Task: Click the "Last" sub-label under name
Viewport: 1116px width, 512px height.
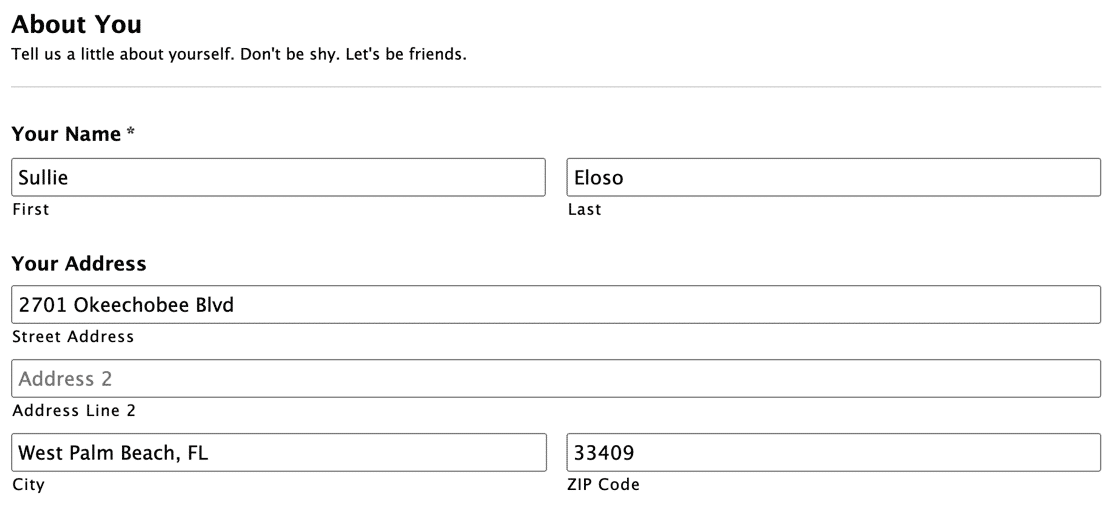Action: click(x=584, y=209)
